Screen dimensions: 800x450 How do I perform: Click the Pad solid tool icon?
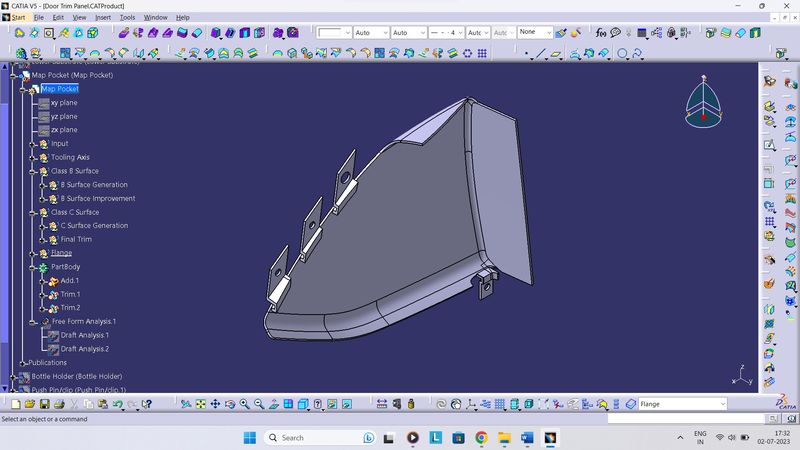[x=215, y=33]
